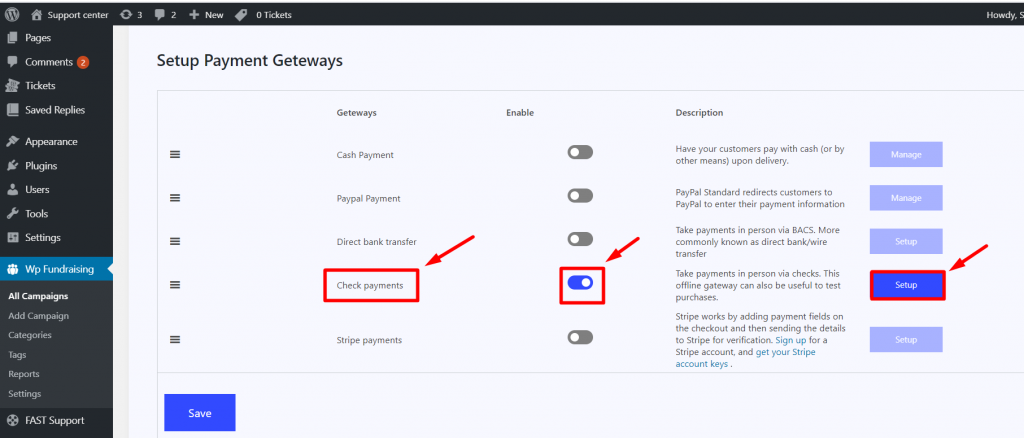This screenshot has height=438, width=1024.
Task: Click the Users person icon
Action: [x=12, y=189]
